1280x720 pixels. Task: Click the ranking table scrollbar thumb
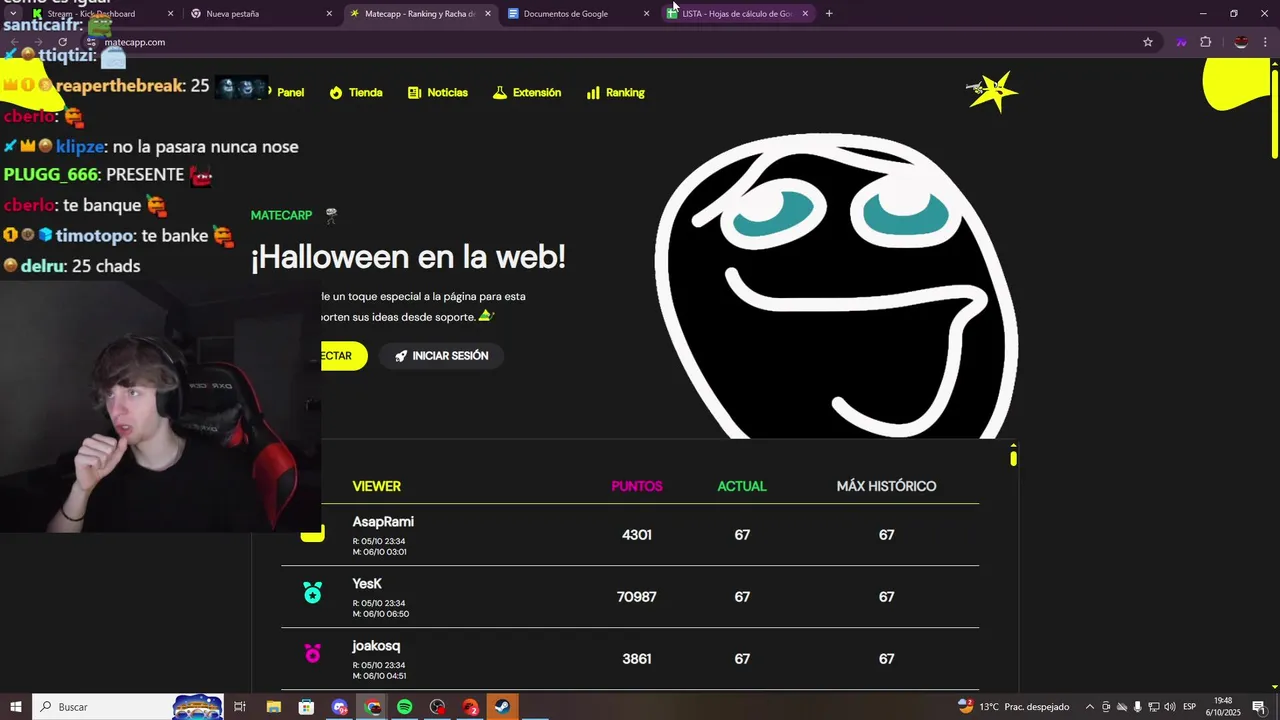1013,458
